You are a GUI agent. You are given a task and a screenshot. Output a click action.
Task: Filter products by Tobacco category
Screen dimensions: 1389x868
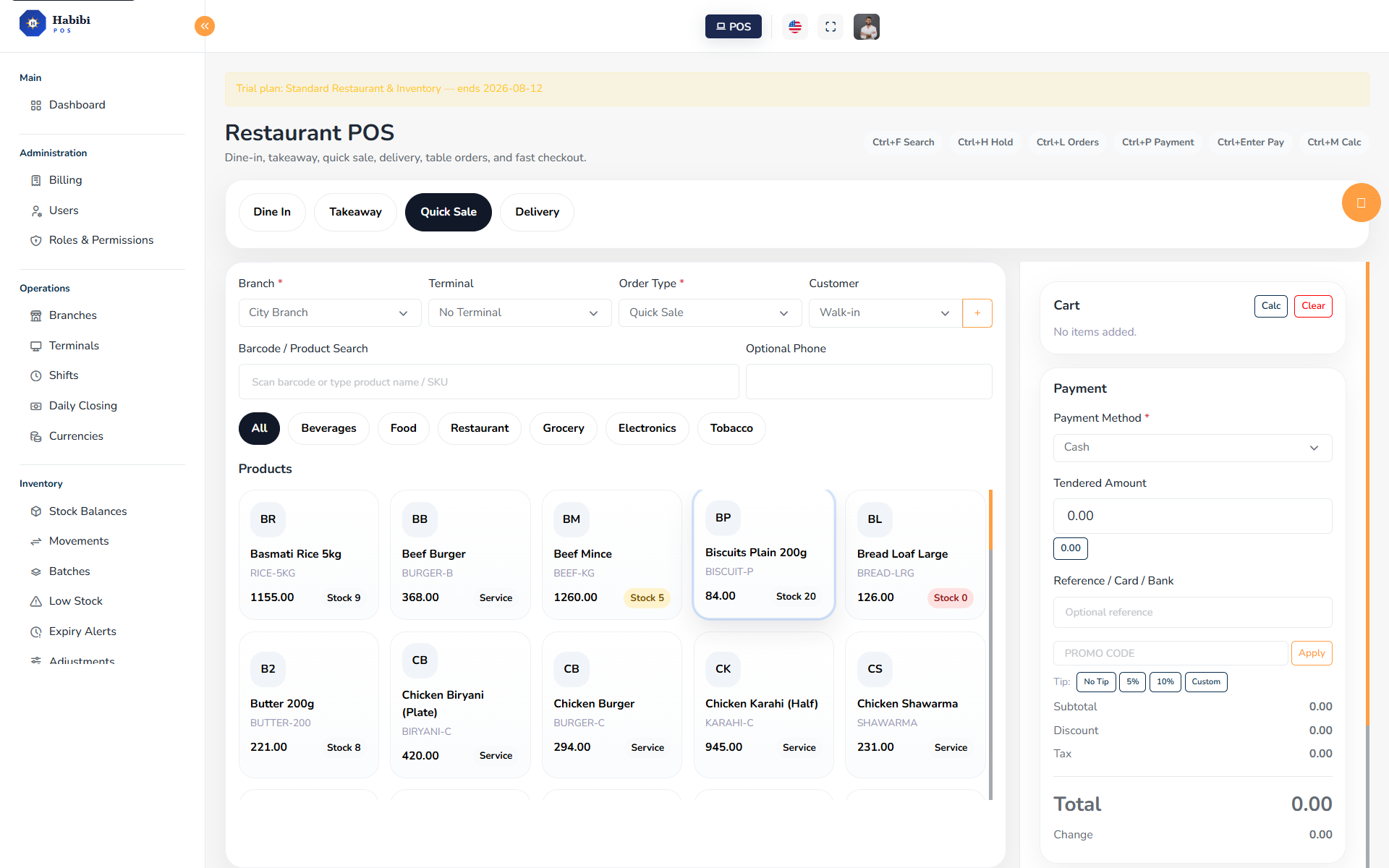(731, 428)
